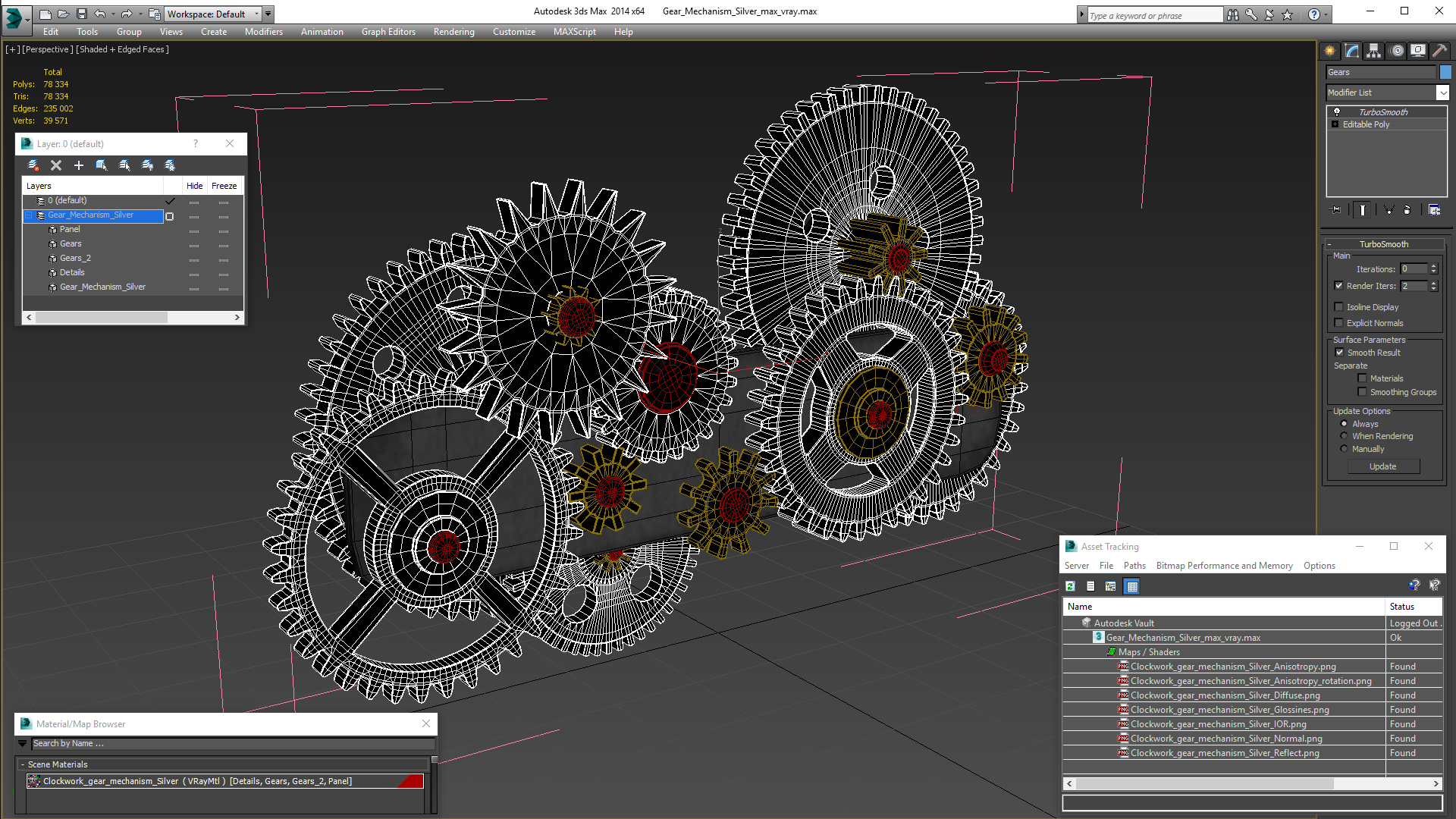Open Bitmap Performance and Memory menu
This screenshot has width=1456, height=819.
point(1224,566)
